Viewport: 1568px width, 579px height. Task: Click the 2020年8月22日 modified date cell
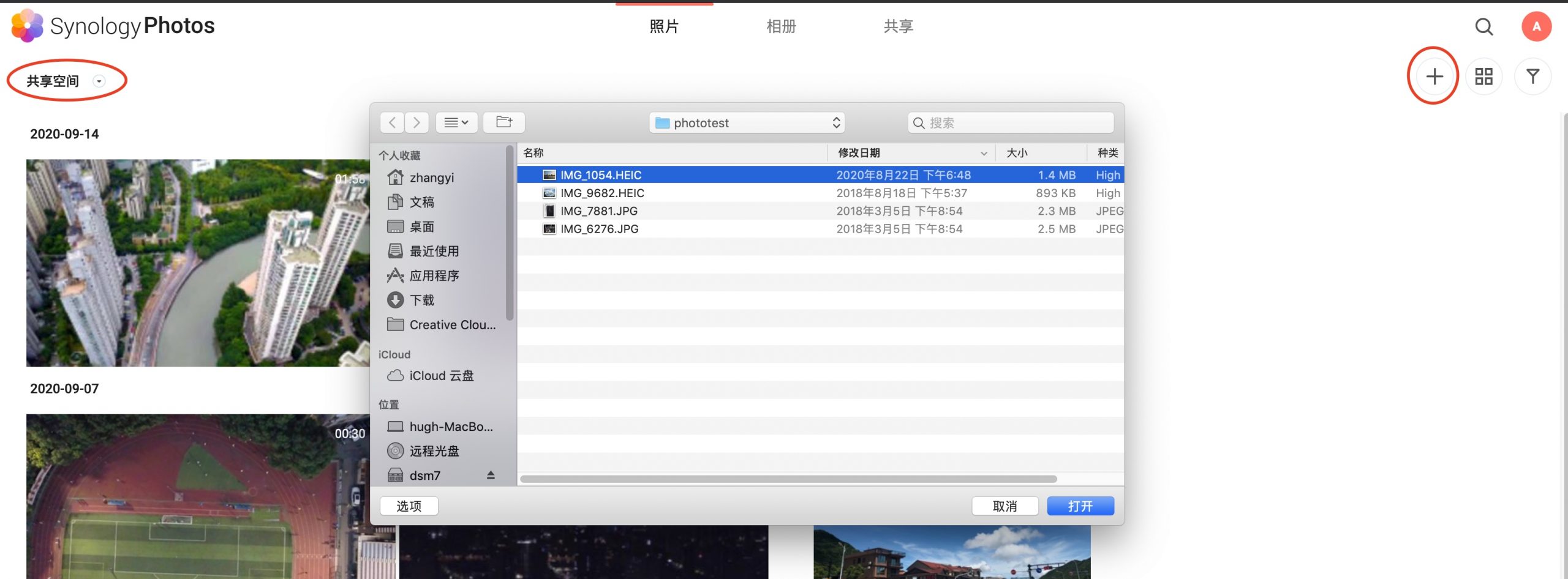click(x=903, y=175)
